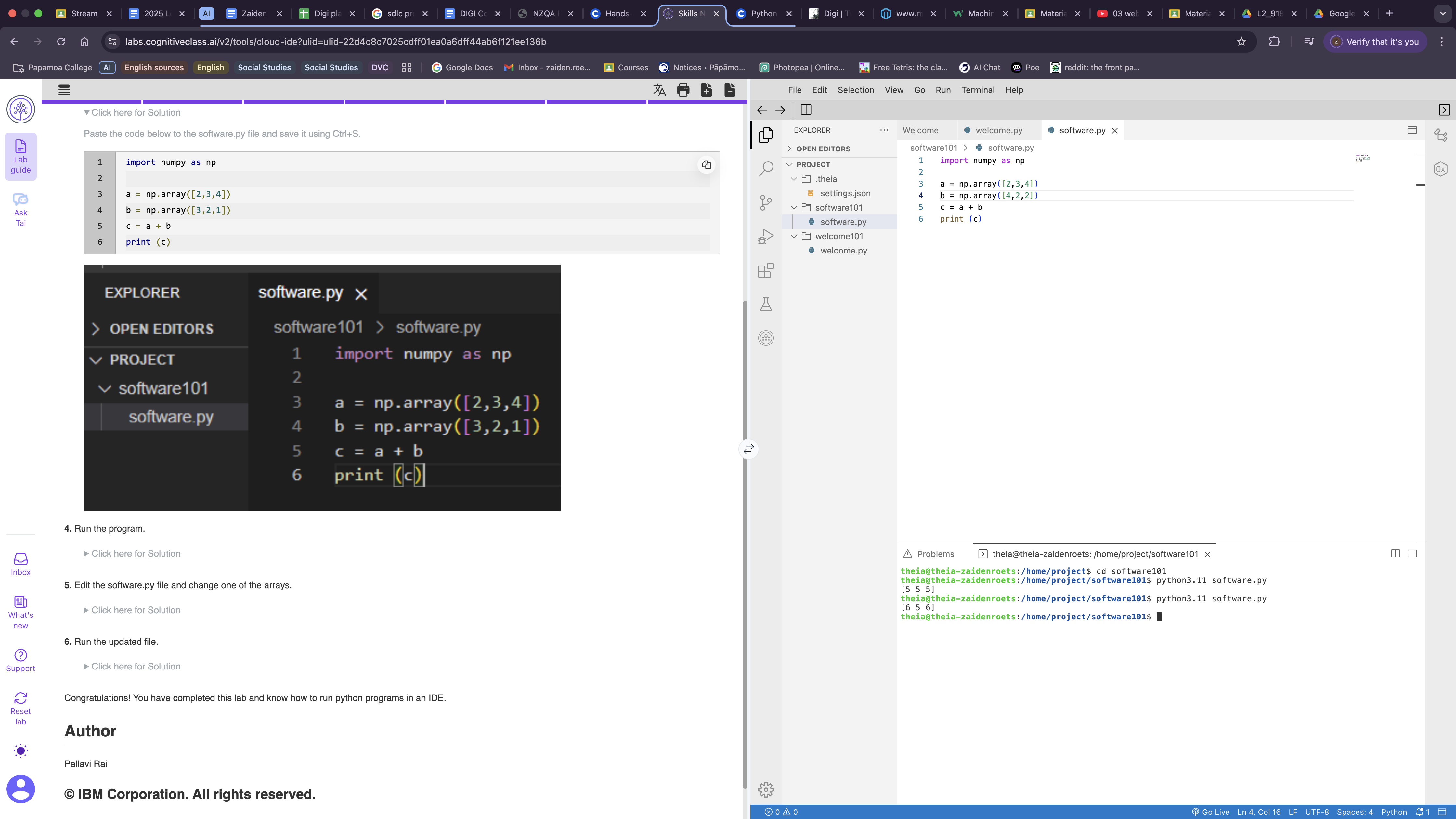Image resolution: width=1456 pixels, height=819 pixels.
Task: Copy the code snippet to clipboard
Action: (706, 164)
